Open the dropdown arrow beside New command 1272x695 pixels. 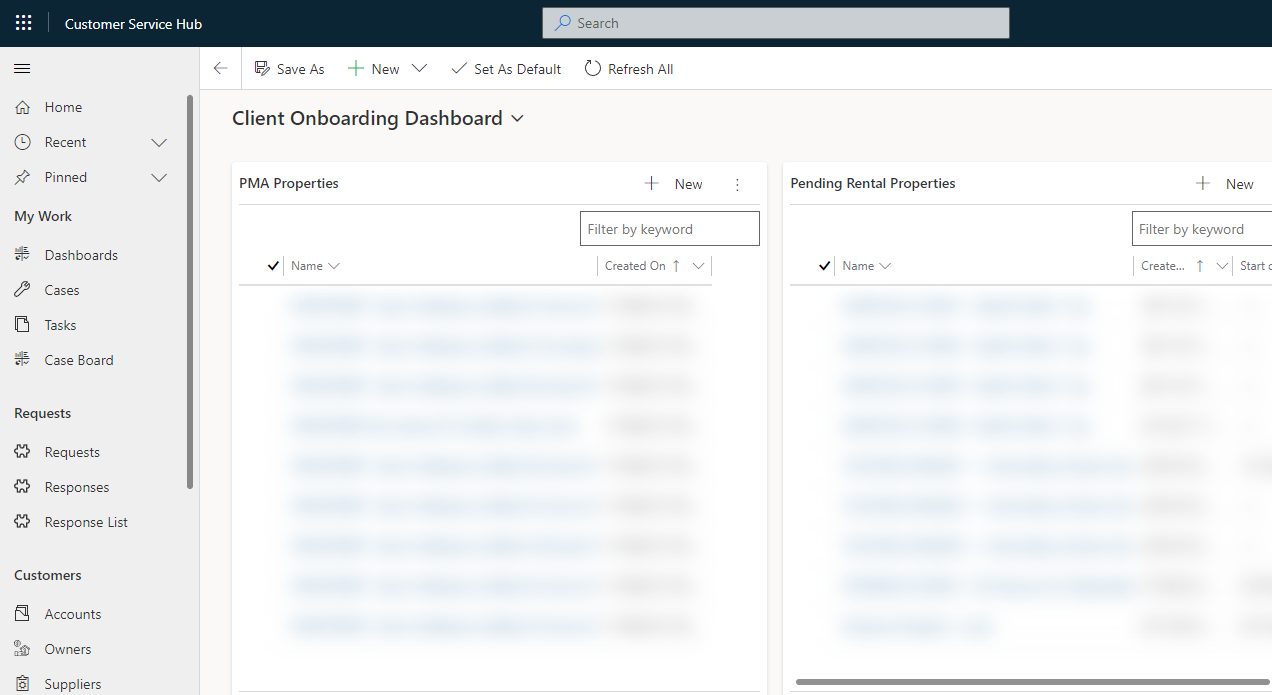[x=420, y=69]
